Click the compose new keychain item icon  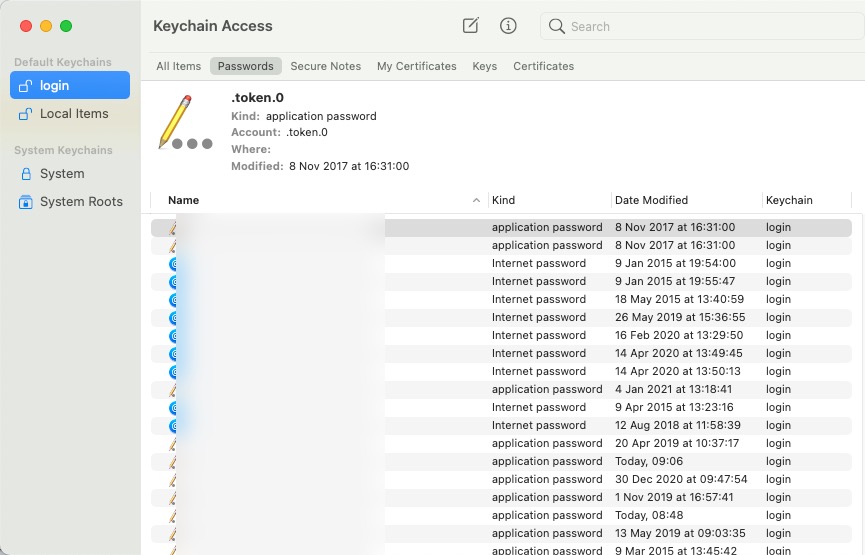(471, 26)
